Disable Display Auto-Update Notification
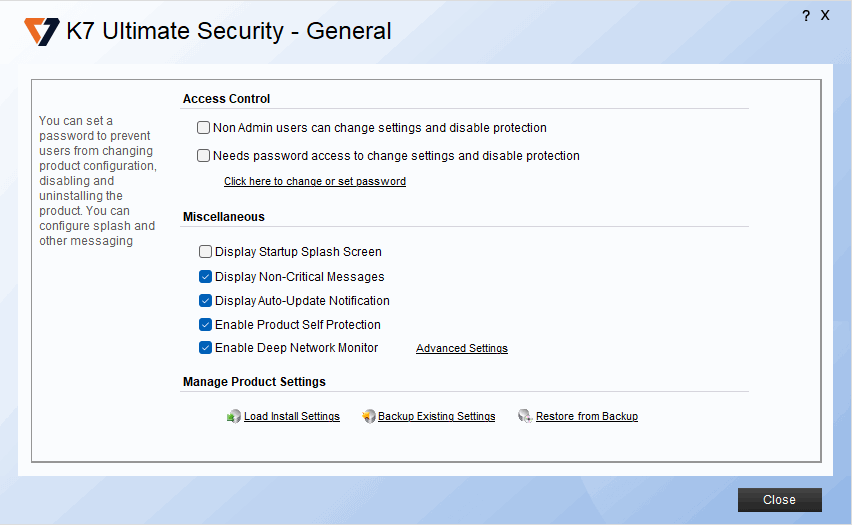Image resolution: width=852 pixels, height=525 pixels. [x=206, y=301]
